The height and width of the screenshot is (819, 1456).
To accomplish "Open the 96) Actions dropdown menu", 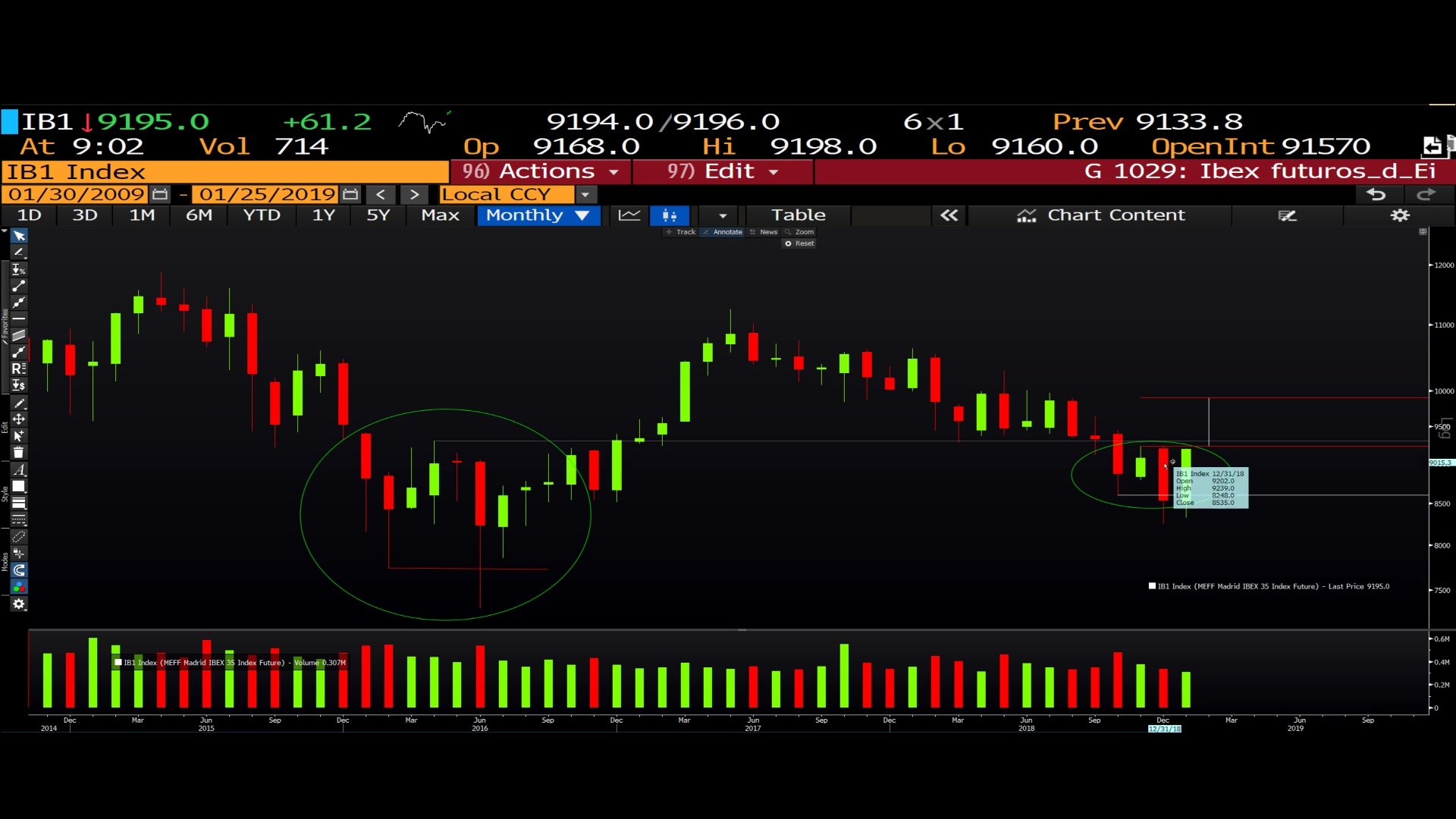I will [x=541, y=171].
